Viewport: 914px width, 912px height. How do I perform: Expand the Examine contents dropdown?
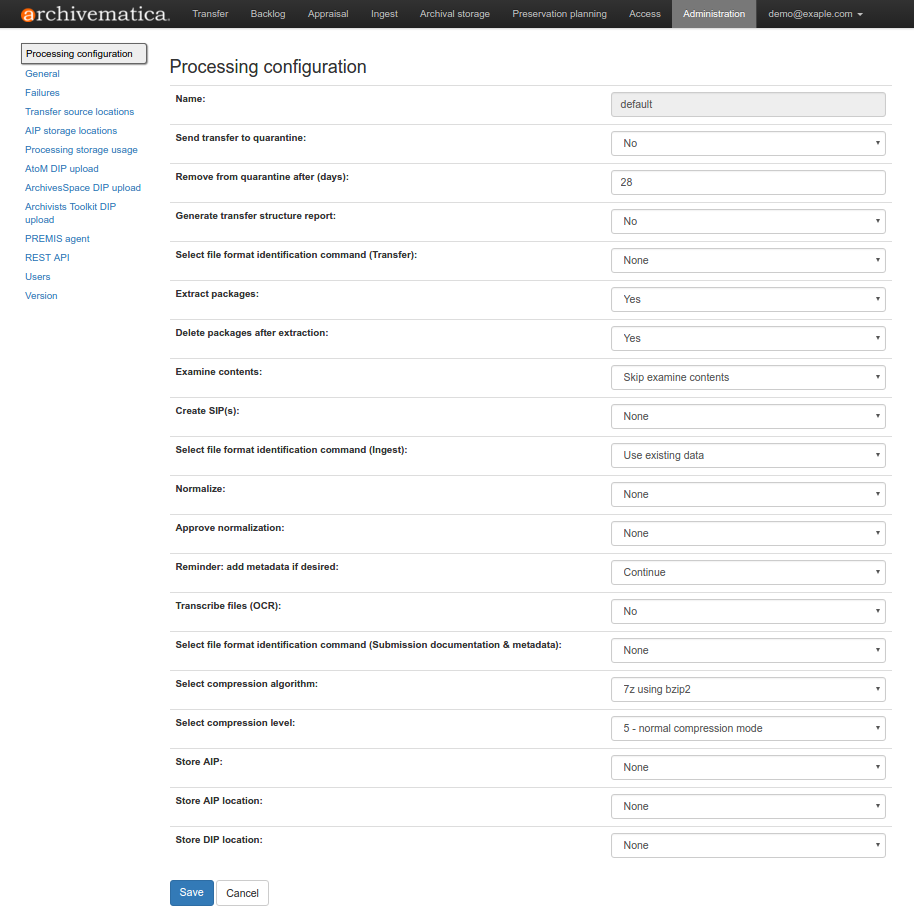[748, 377]
